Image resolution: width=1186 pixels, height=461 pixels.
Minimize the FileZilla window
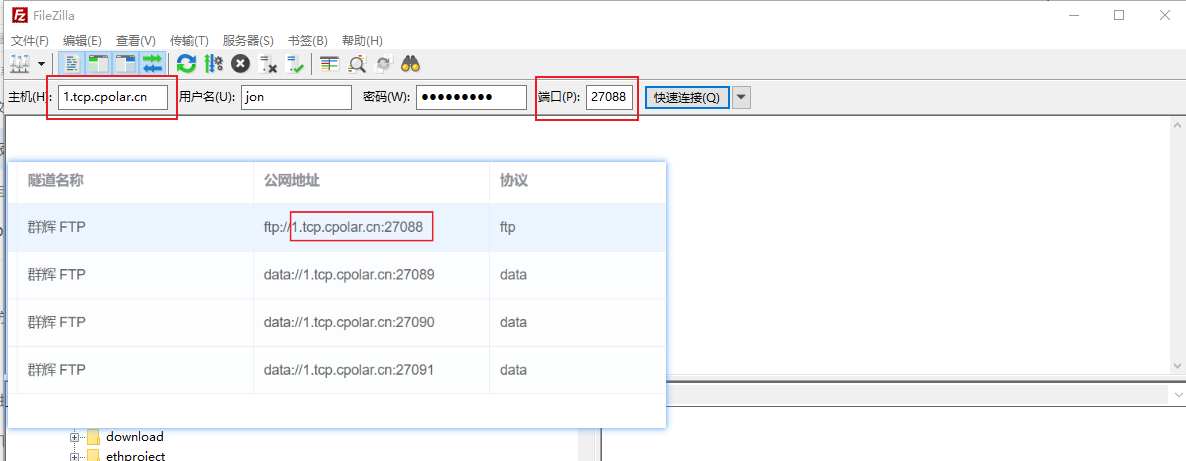(x=1076, y=14)
